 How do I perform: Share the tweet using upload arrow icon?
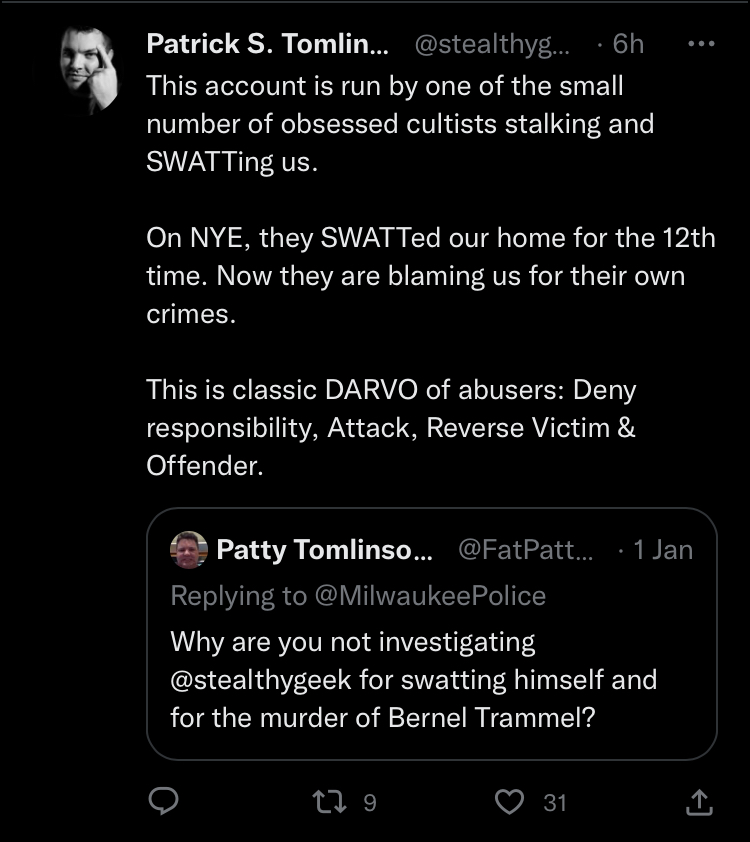pyautogui.click(x=700, y=802)
